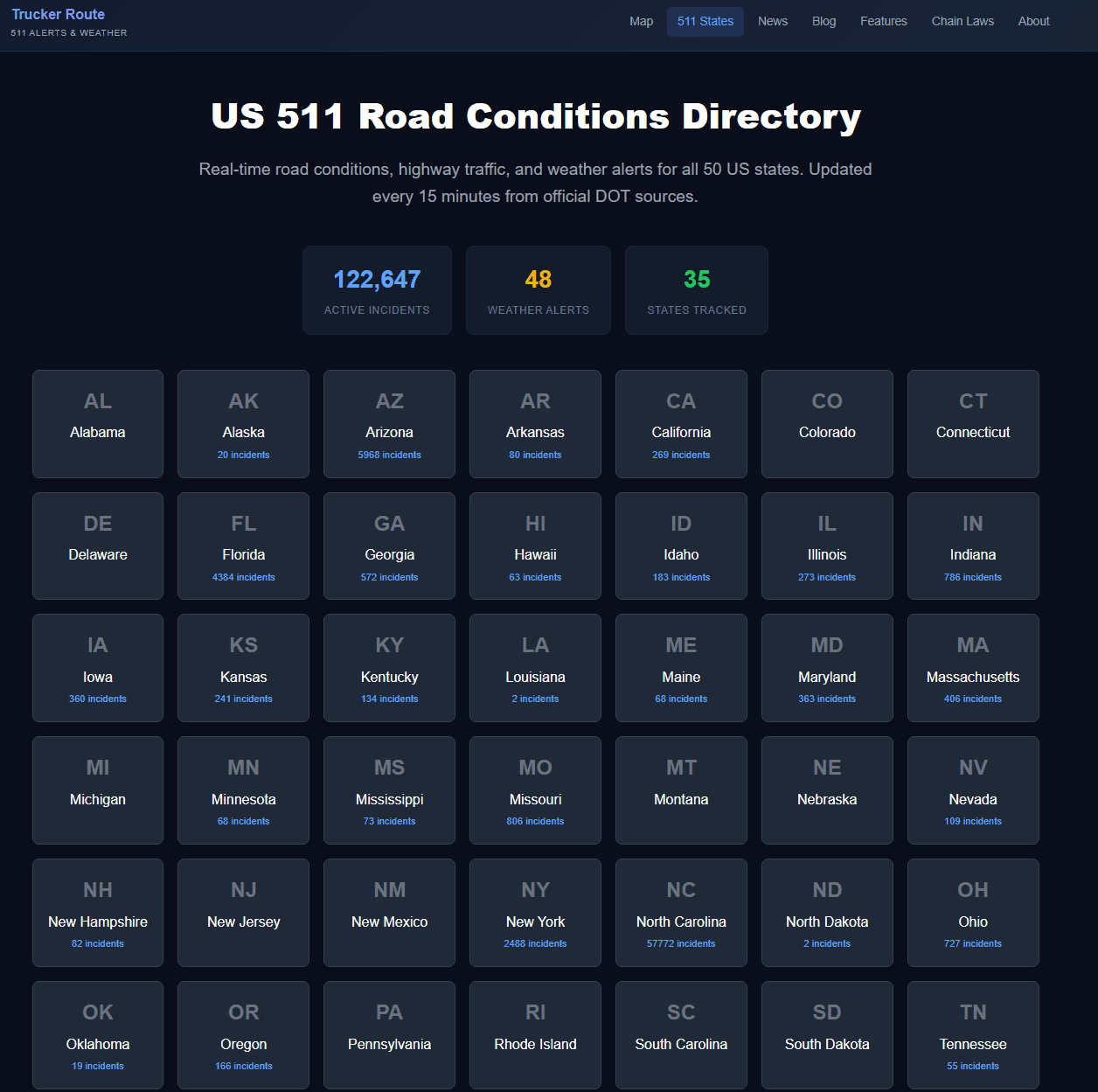Click the States Tracked stat card
This screenshot has height=1092, width=1098.
pyautogui.click(x=696, y=290)
